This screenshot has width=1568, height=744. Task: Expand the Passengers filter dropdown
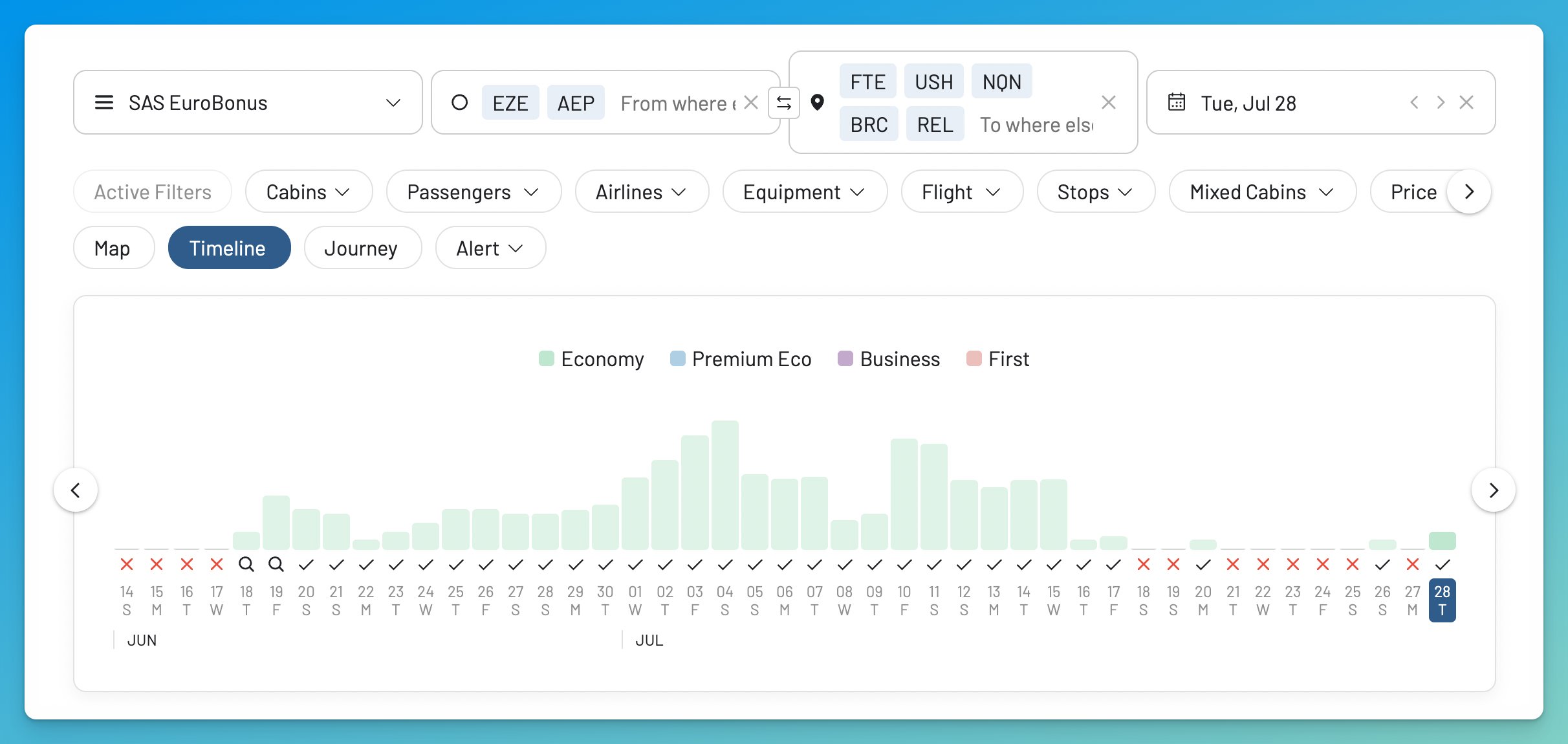(474, 191)
